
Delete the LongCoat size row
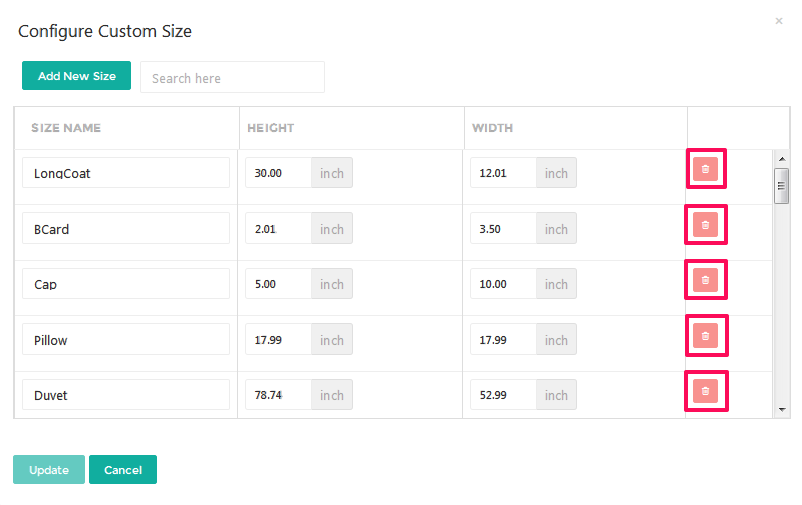[x=705, y=169]
